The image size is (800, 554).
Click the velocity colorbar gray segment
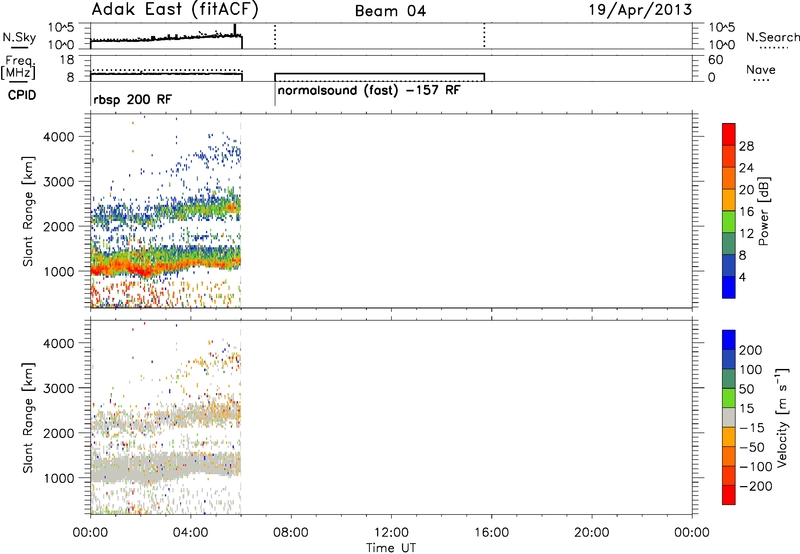(729, 418)
